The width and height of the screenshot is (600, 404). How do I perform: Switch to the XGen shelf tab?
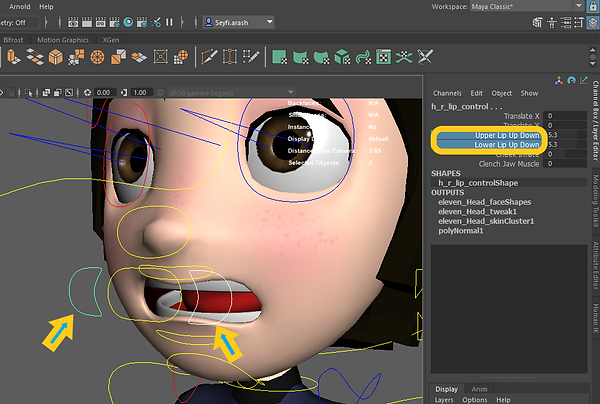click(x=111, y=40)
